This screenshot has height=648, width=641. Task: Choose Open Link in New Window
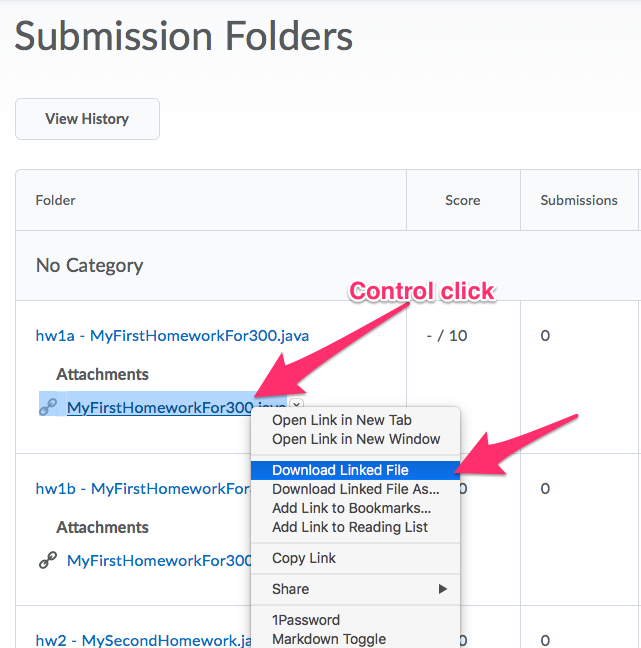click(x=356, y=439)
